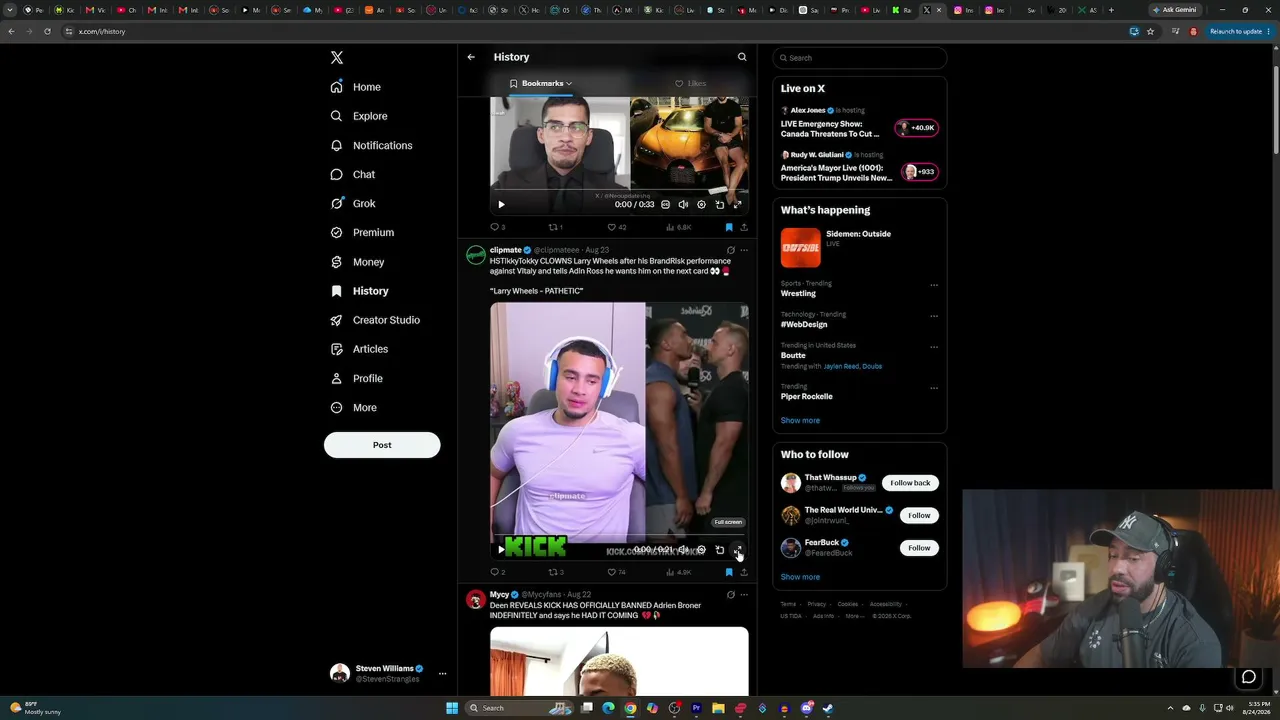Open Sidemen: Outside live event
This screenshot has width=1280, height=720.
coord(859,247)
